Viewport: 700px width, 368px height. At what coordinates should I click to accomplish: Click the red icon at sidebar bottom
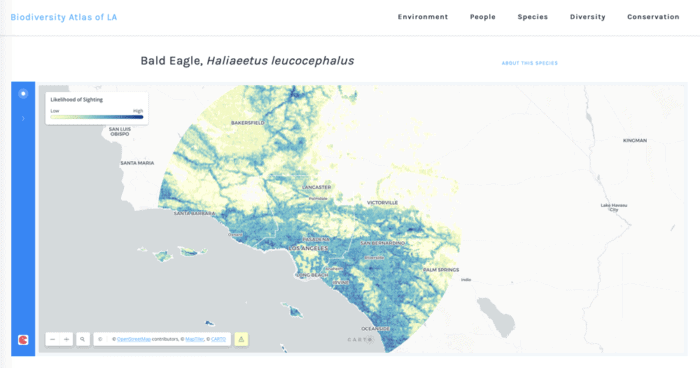pos(23,340)
